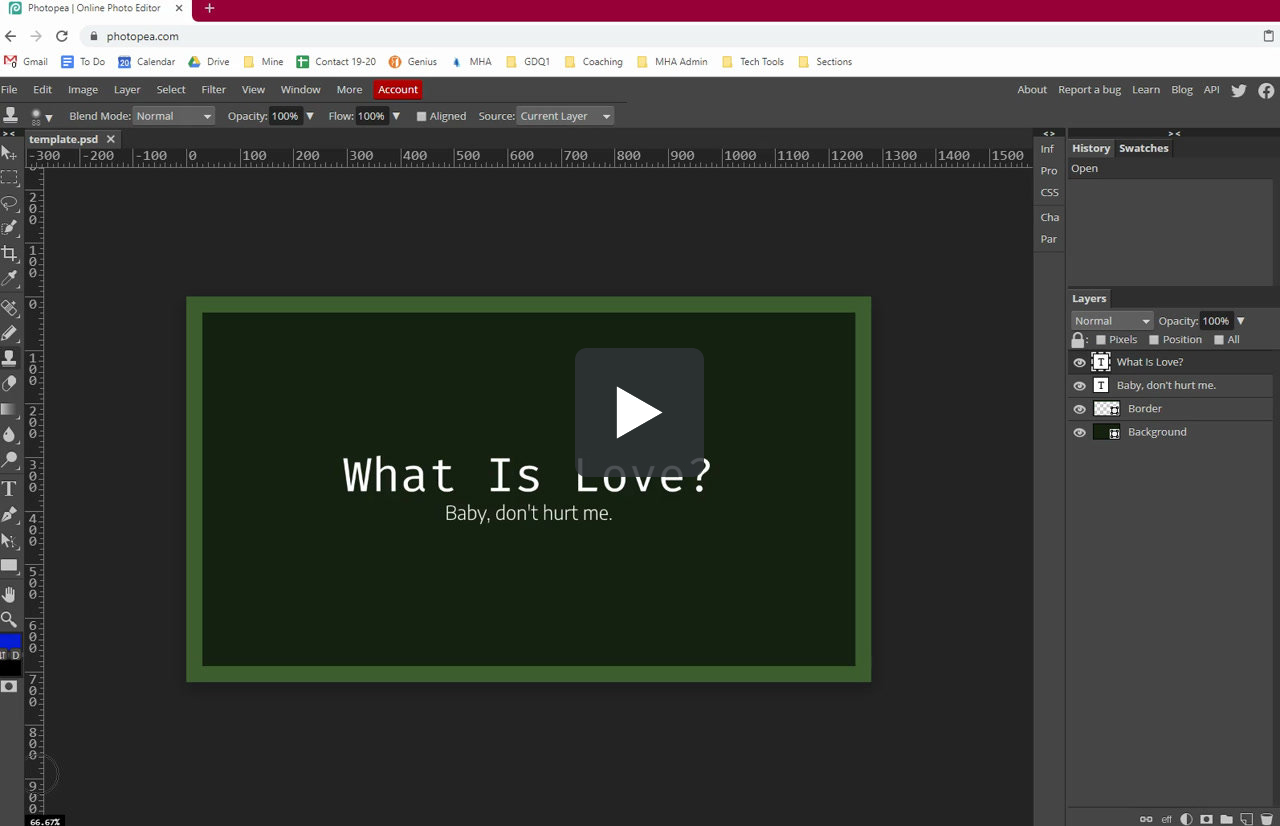Viewport: 1280px width, 826px height.
Task: Switch to the Swatches tab
Action: 1144,148
